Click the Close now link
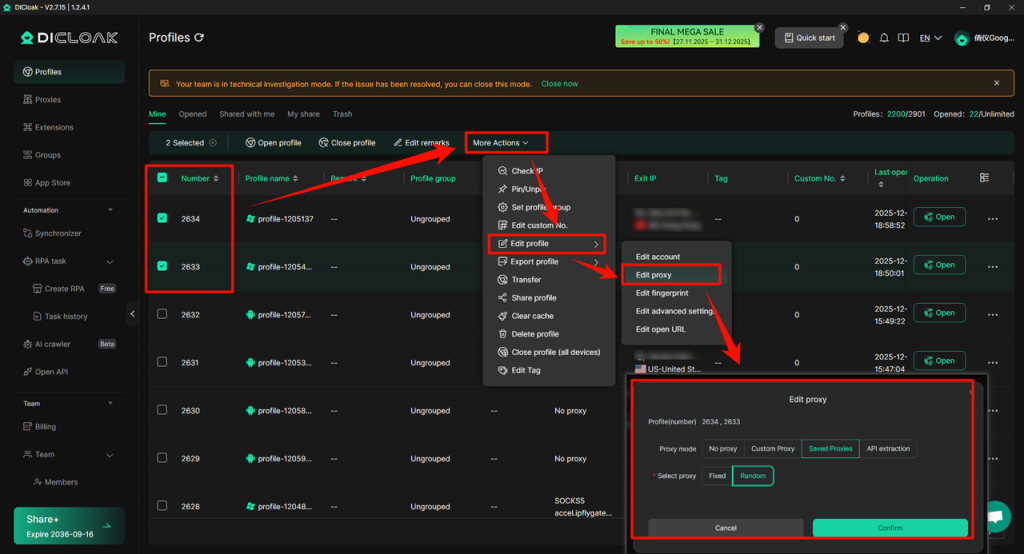This screenshot has width=1024, height=554. (x=559, y=84)
